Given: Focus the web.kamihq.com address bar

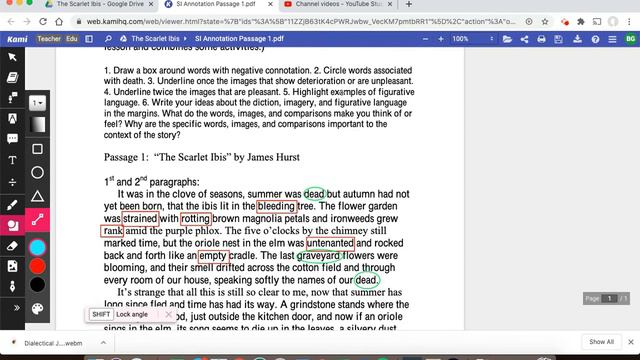Looking at the screenshot, I should 301,22.
